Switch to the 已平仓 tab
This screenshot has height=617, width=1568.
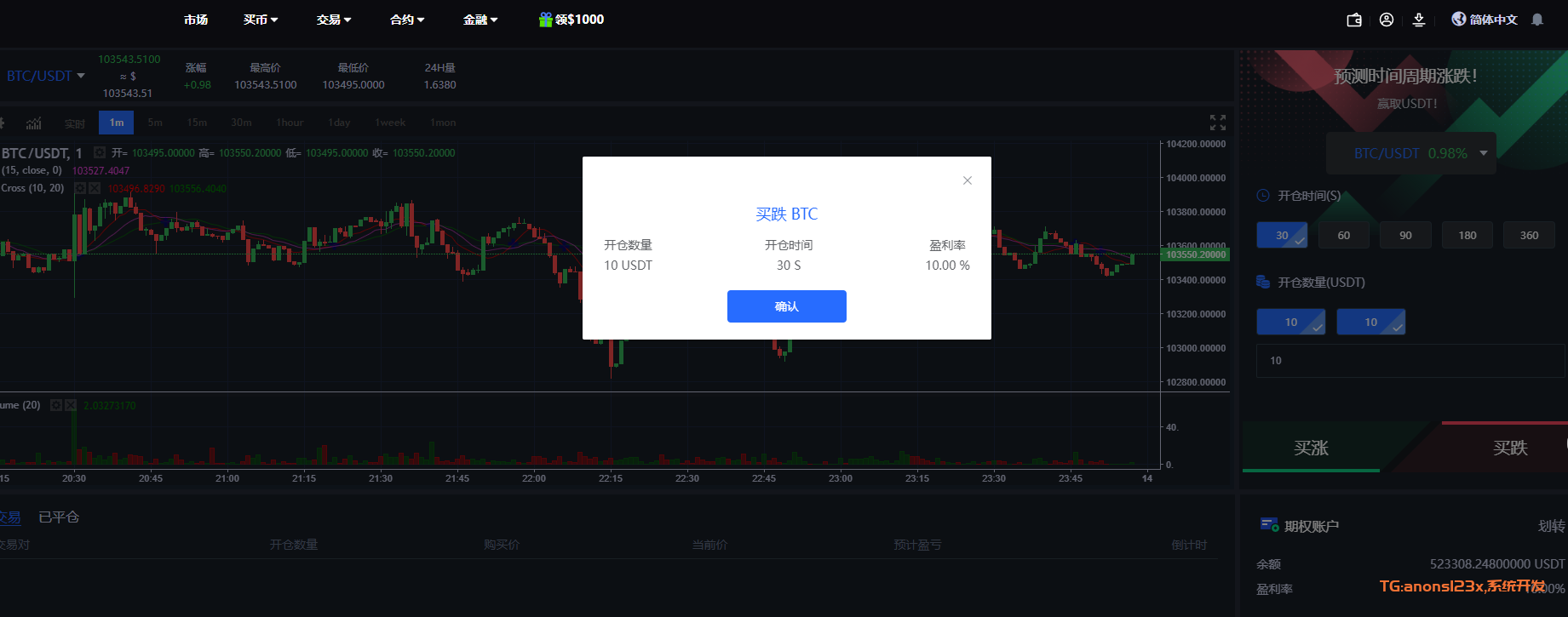pyautogui.click(x=59, y=517)
